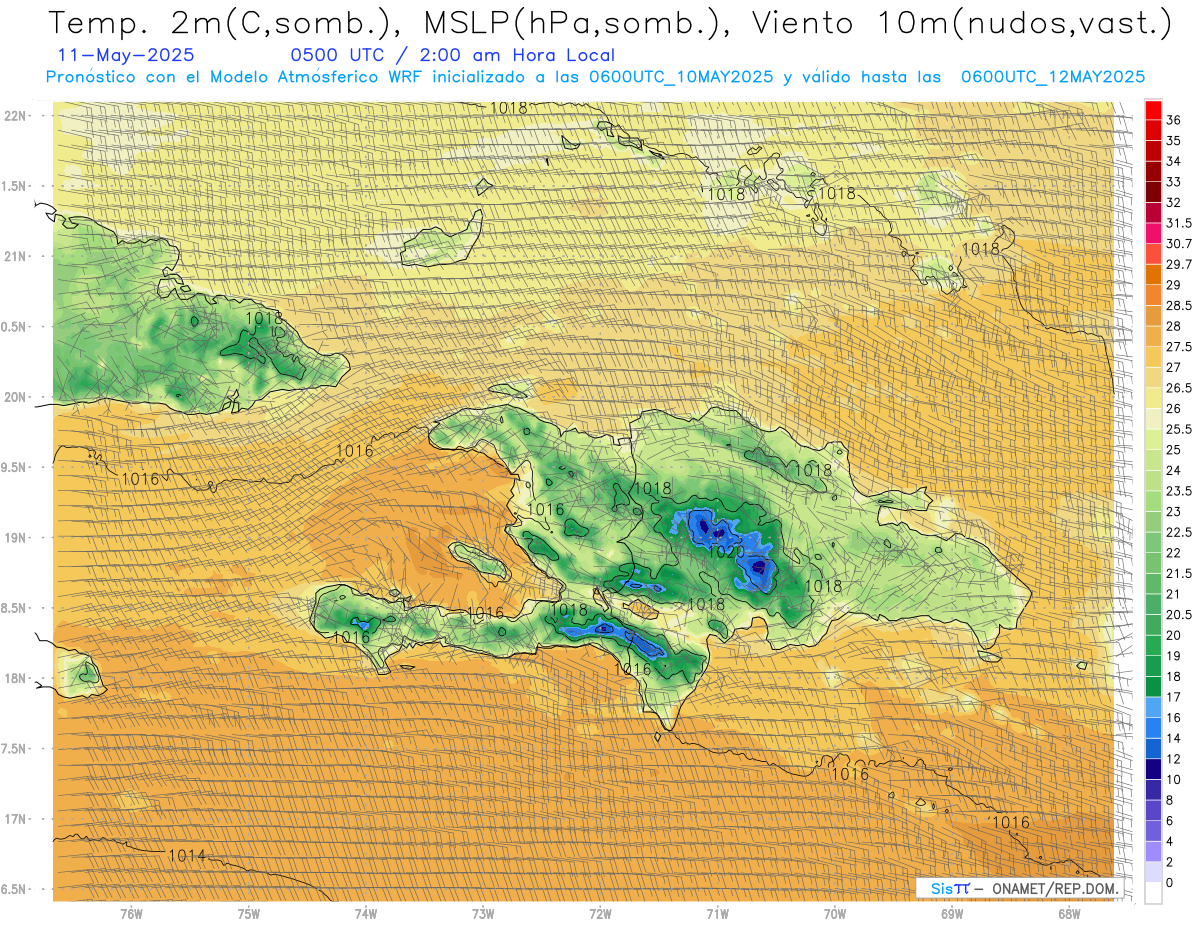Screen dimensions: 1200x927
Task: Click the 0 legend value
Action: [x=1170, y=882]
